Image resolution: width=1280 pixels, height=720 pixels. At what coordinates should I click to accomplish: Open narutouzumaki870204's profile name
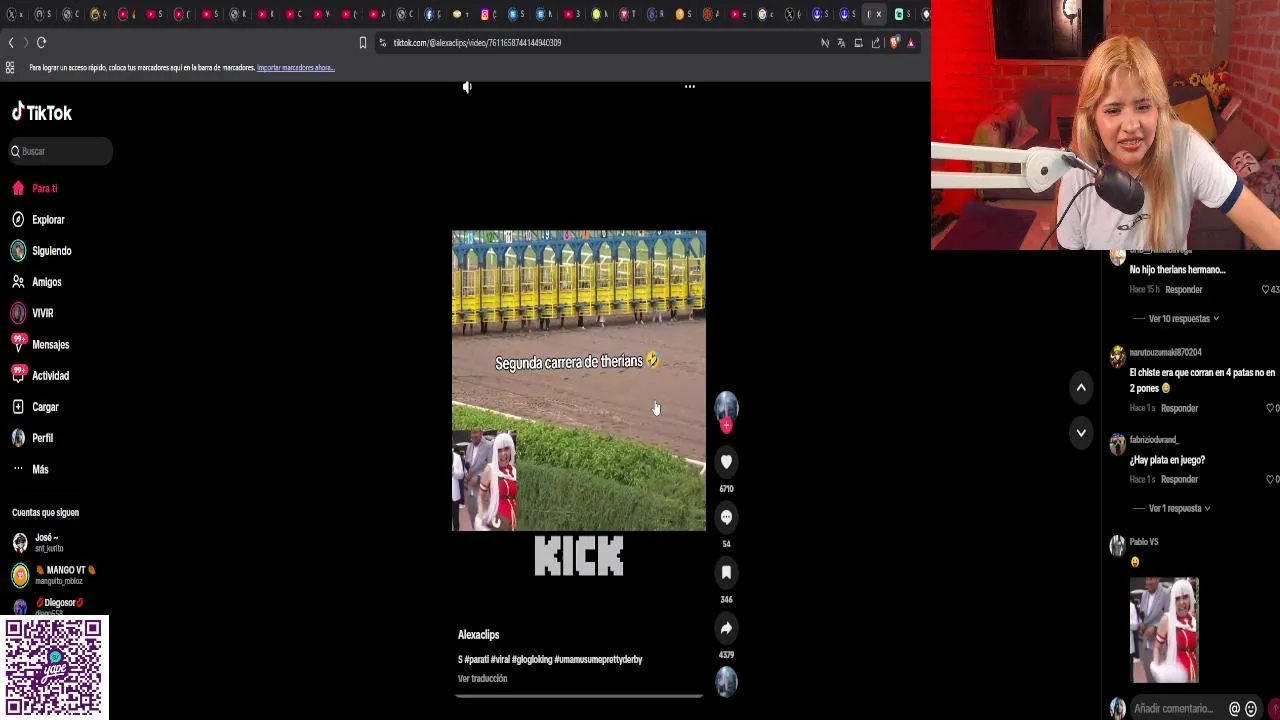pyautogui.click(x=1165, y=353)
